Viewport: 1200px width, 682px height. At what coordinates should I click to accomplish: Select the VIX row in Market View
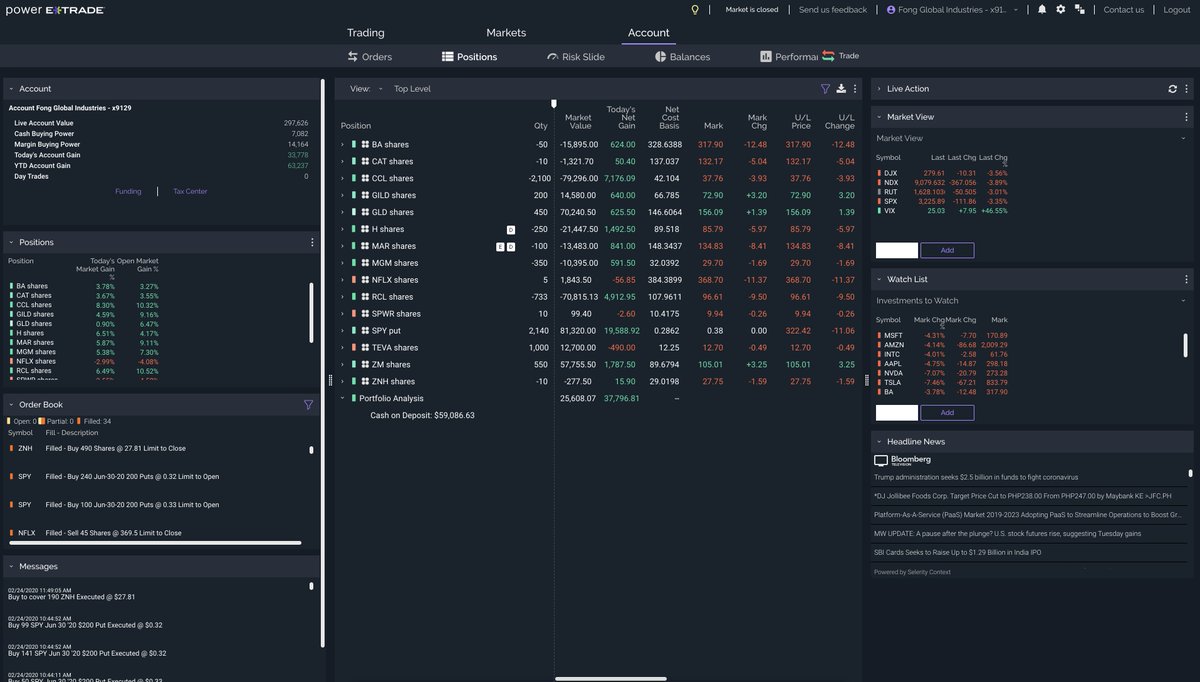point(942,211)
